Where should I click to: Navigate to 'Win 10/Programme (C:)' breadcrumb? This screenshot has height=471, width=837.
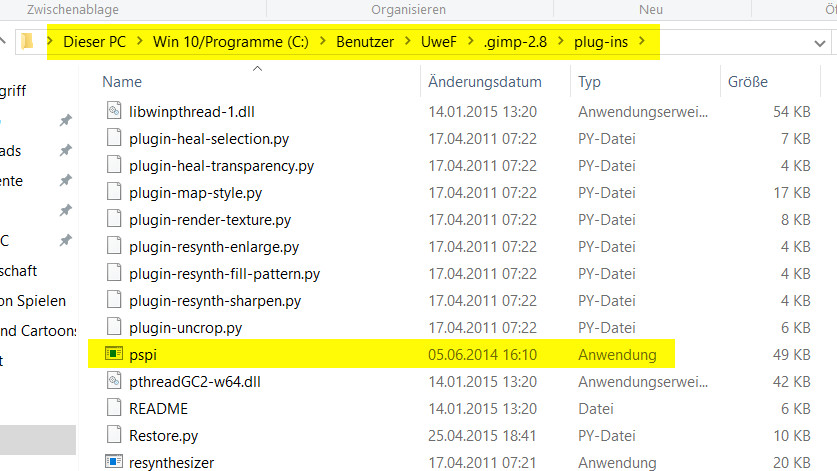tap(231, 42)
